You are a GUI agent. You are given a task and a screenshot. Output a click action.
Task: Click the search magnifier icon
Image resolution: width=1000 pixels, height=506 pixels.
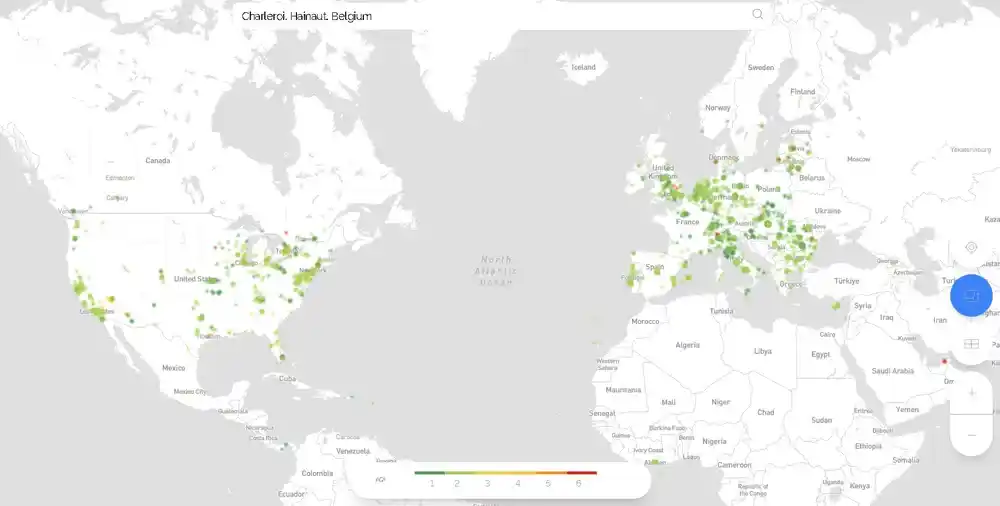coord(757,14)
